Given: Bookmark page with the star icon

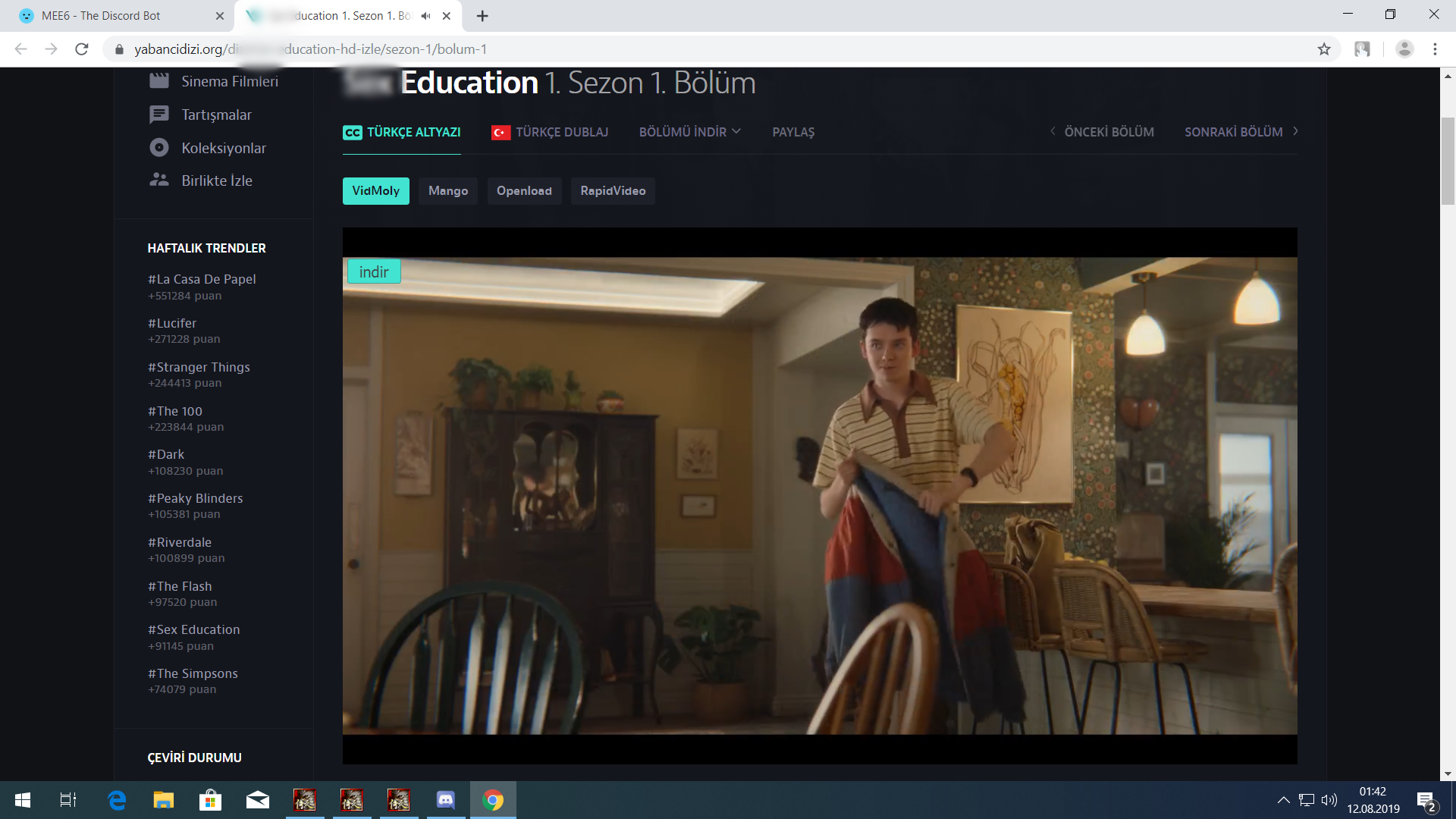Looking at the screenshot, I should tap(1324, 49).
